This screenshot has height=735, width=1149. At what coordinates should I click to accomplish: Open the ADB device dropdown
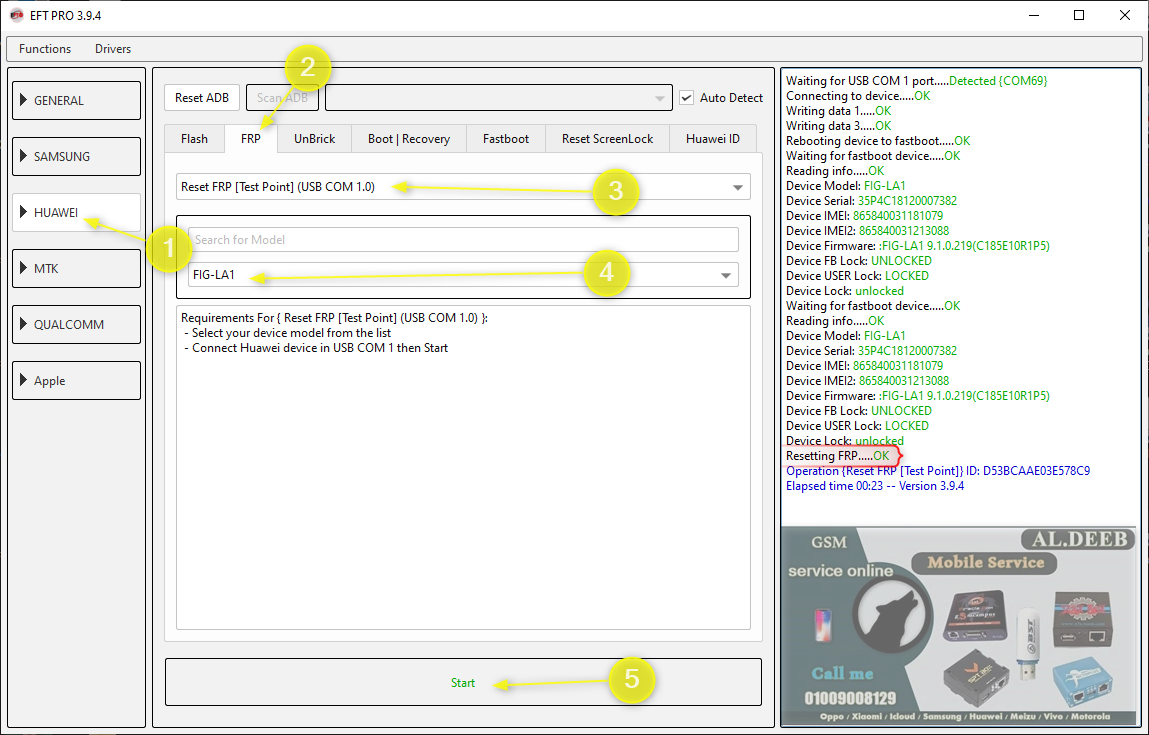tap(498, 97)
